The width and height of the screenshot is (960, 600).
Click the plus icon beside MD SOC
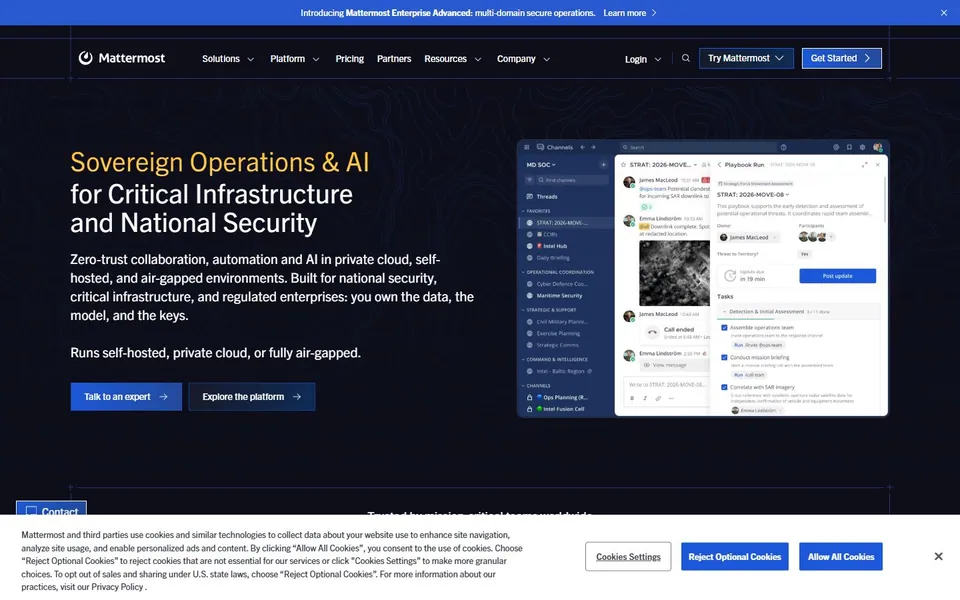tap(603, 165)
